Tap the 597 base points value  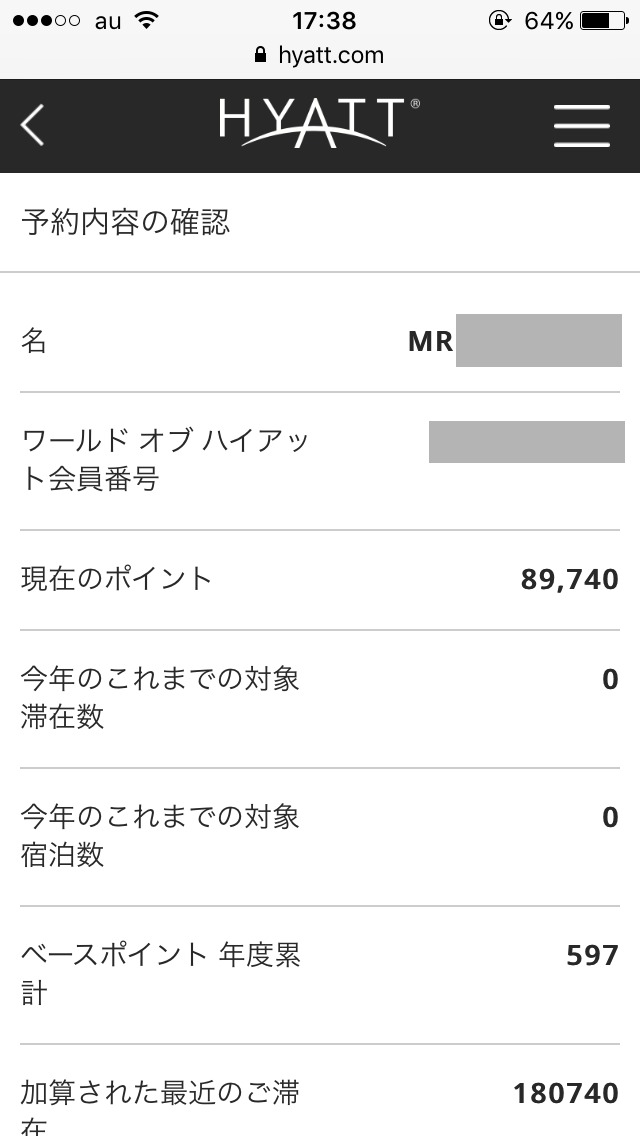click(x=592, y=956)
